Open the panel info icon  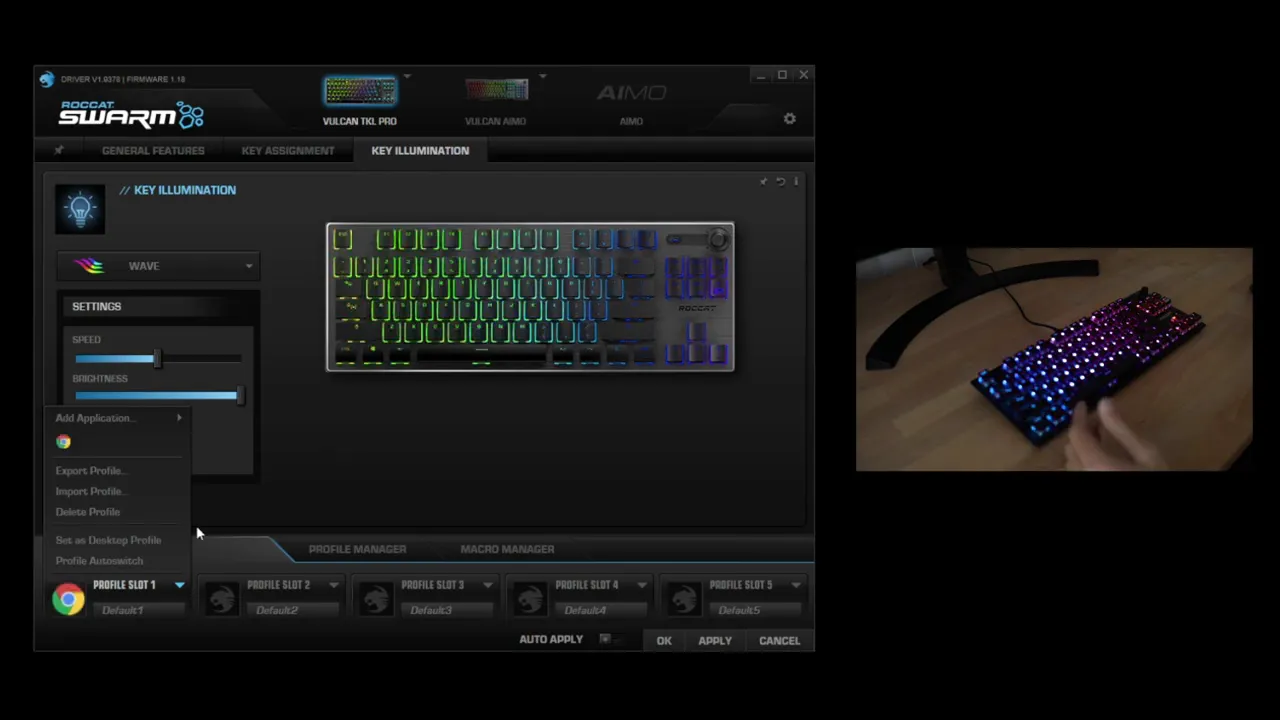796,181
